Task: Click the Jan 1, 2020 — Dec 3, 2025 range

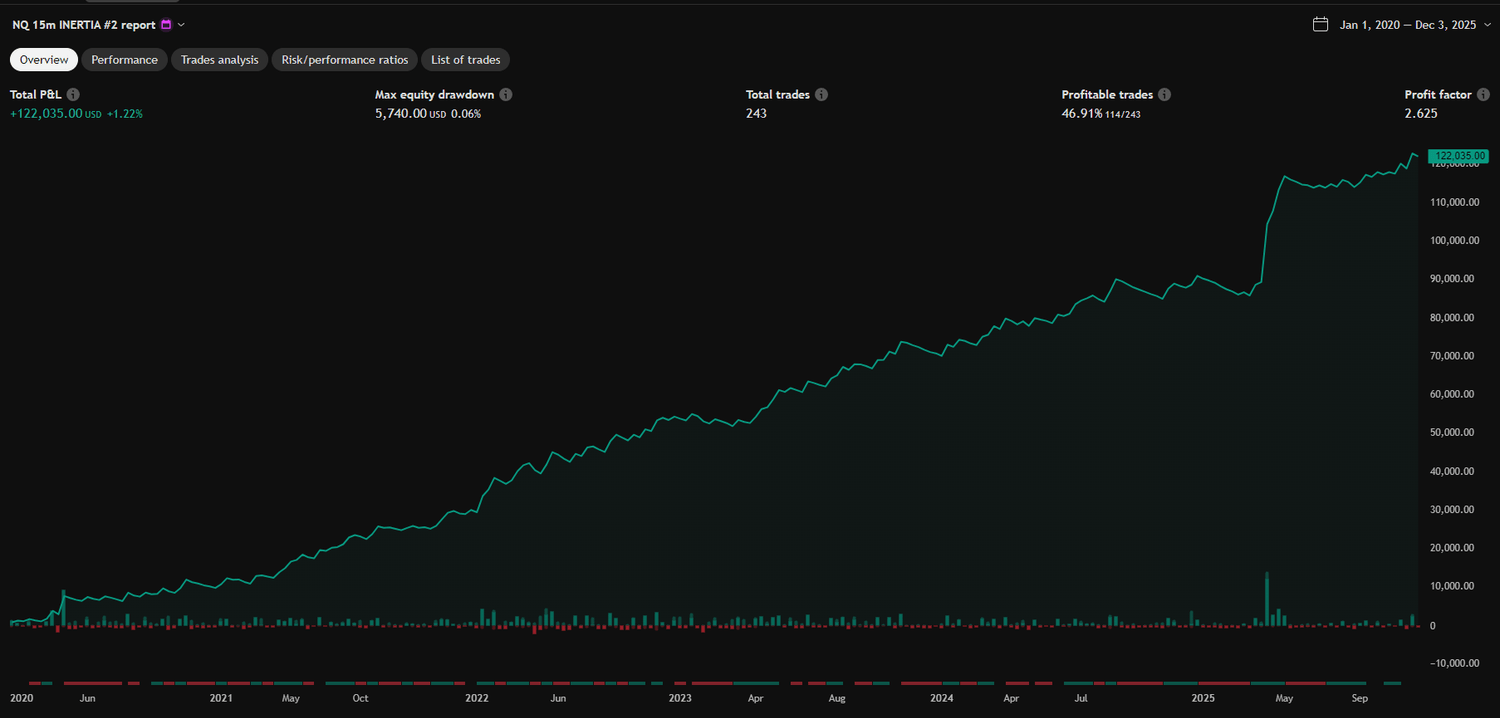Action: pos(1408,25)
